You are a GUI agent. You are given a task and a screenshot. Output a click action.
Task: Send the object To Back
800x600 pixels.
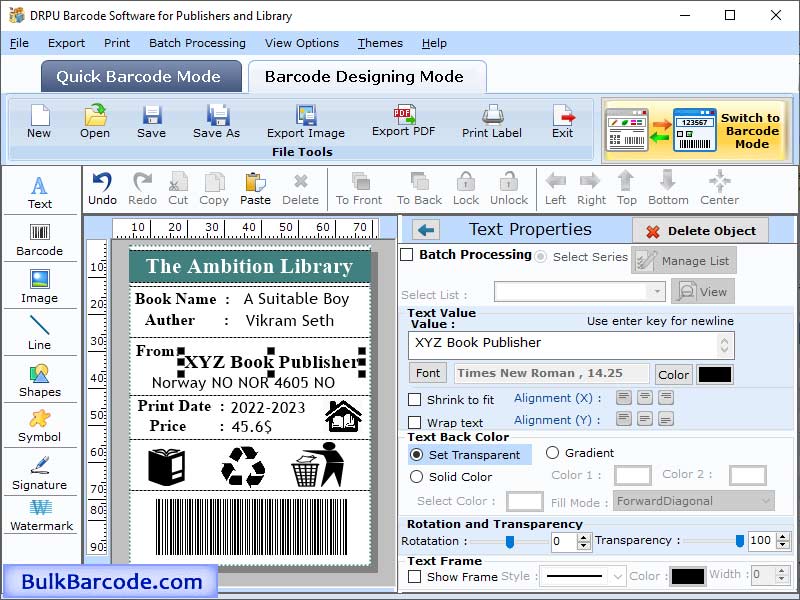point(418,189)
